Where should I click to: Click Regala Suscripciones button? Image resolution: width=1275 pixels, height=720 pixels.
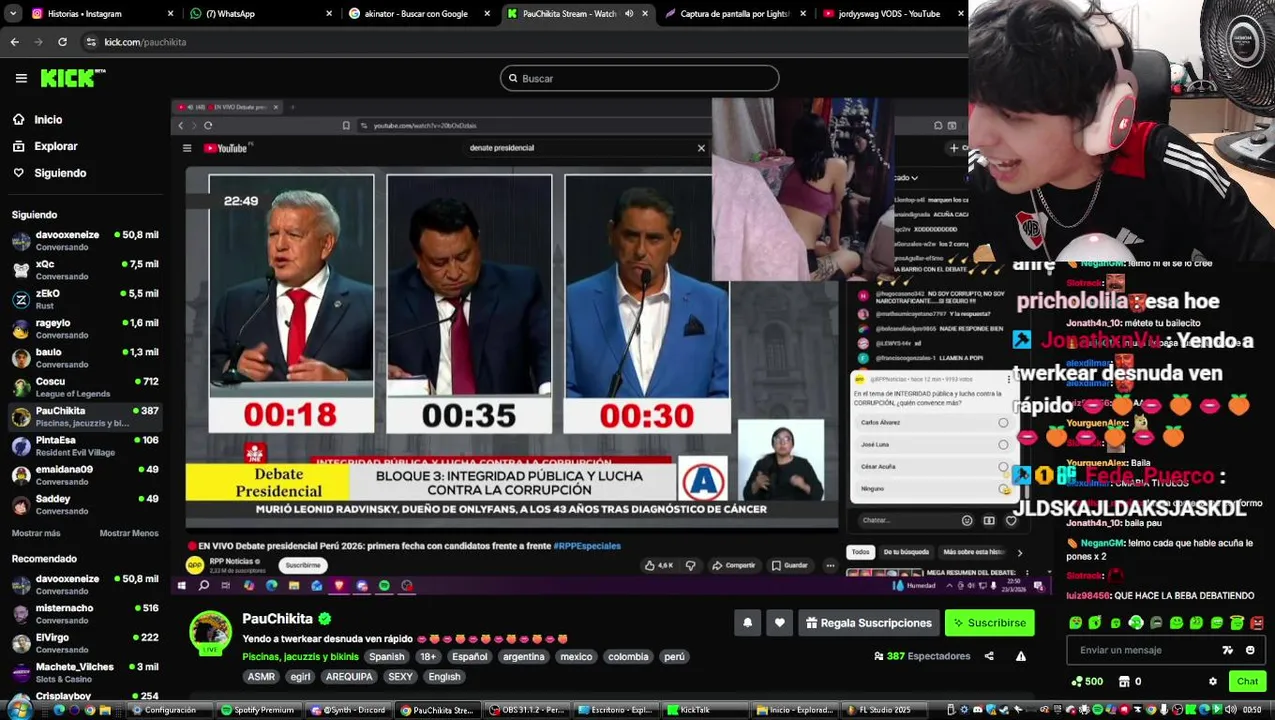[x=868, y=623]
